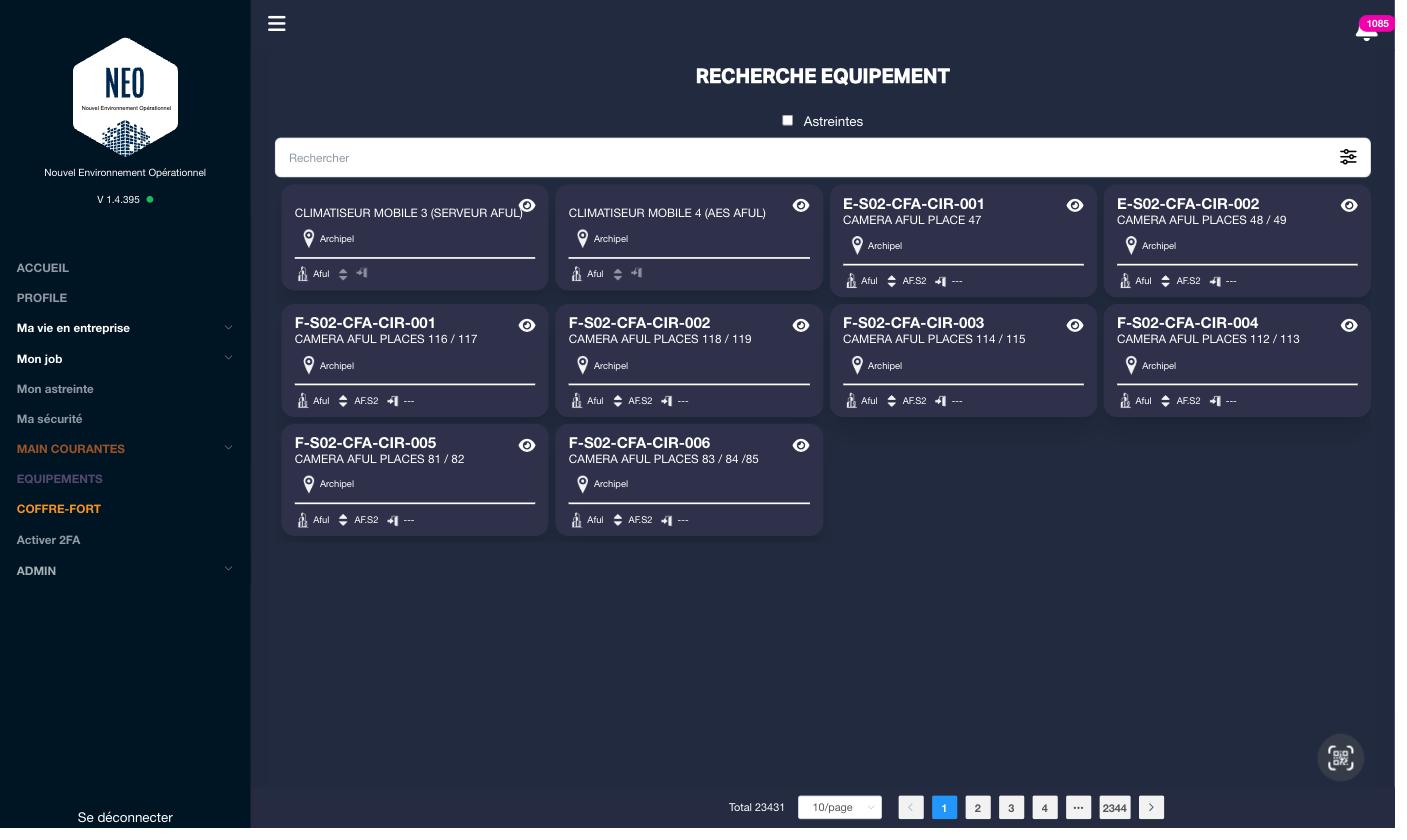Go to ACCUEIL in the sidebar
1407x840 pixels.
[43, 268]
